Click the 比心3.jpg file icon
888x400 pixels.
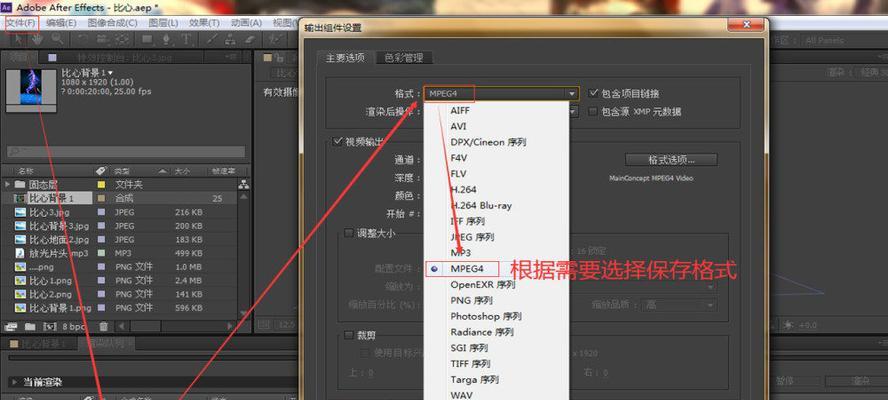(x=20, y=212)
